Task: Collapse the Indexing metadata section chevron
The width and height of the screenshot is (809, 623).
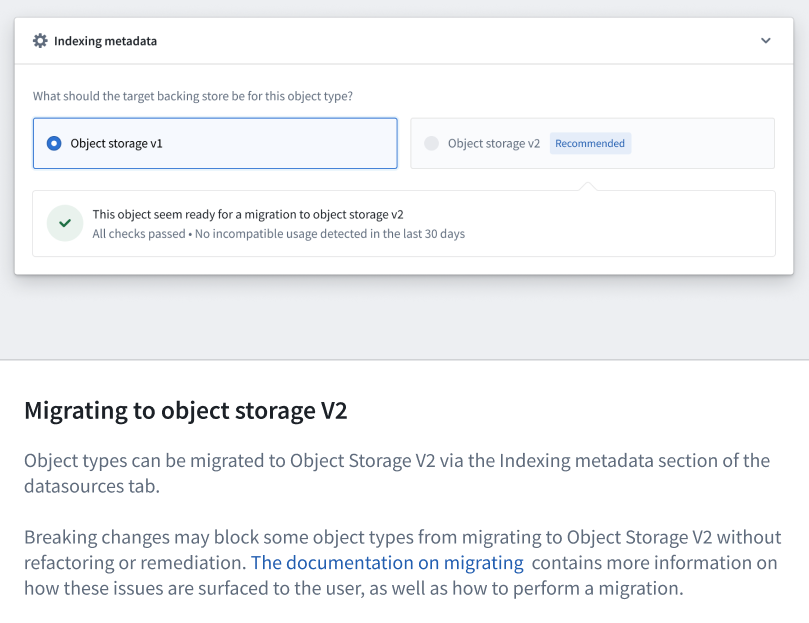Action: [766, 41]
